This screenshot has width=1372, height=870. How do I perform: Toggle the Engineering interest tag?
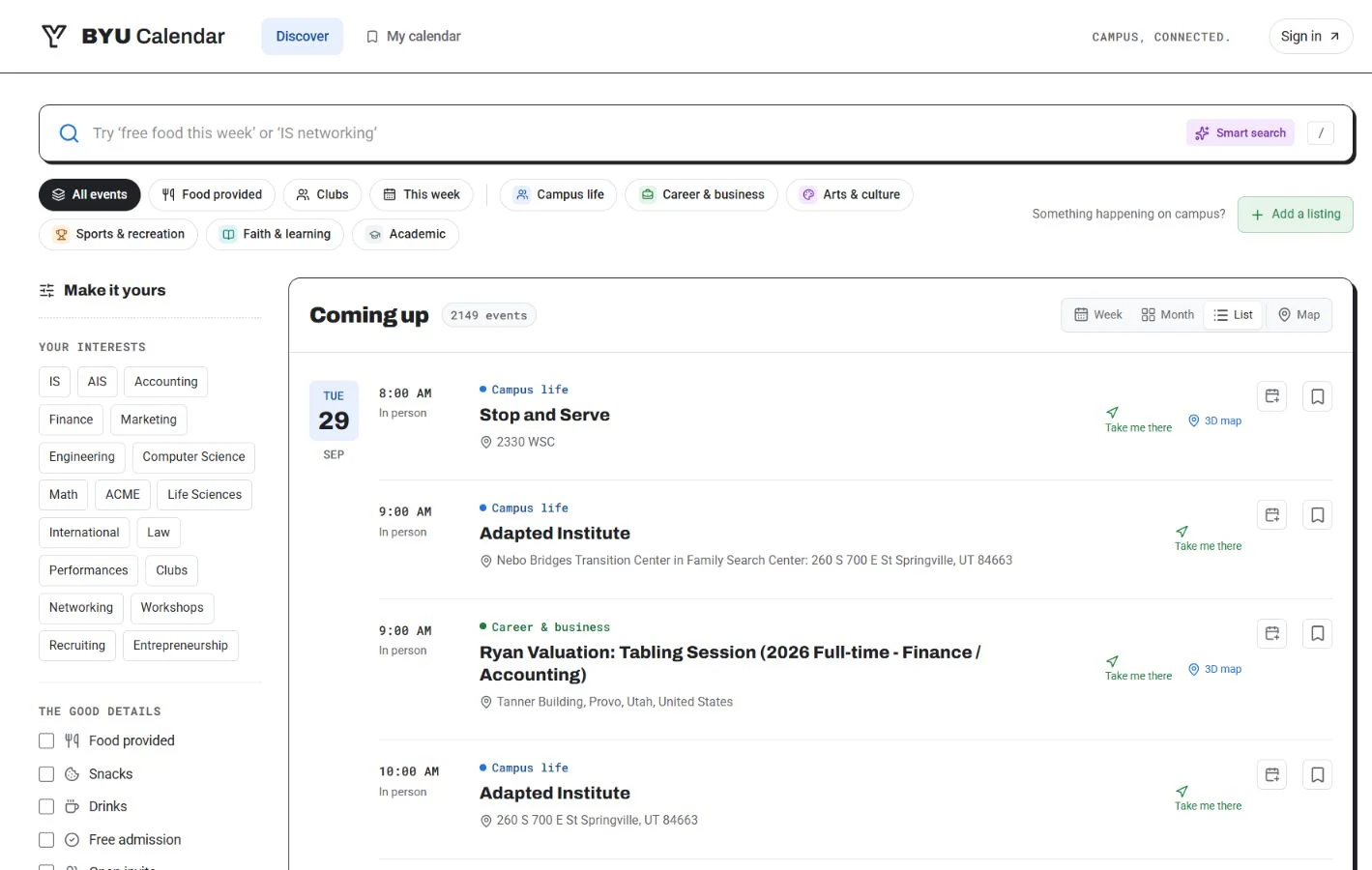click(82, 457)
